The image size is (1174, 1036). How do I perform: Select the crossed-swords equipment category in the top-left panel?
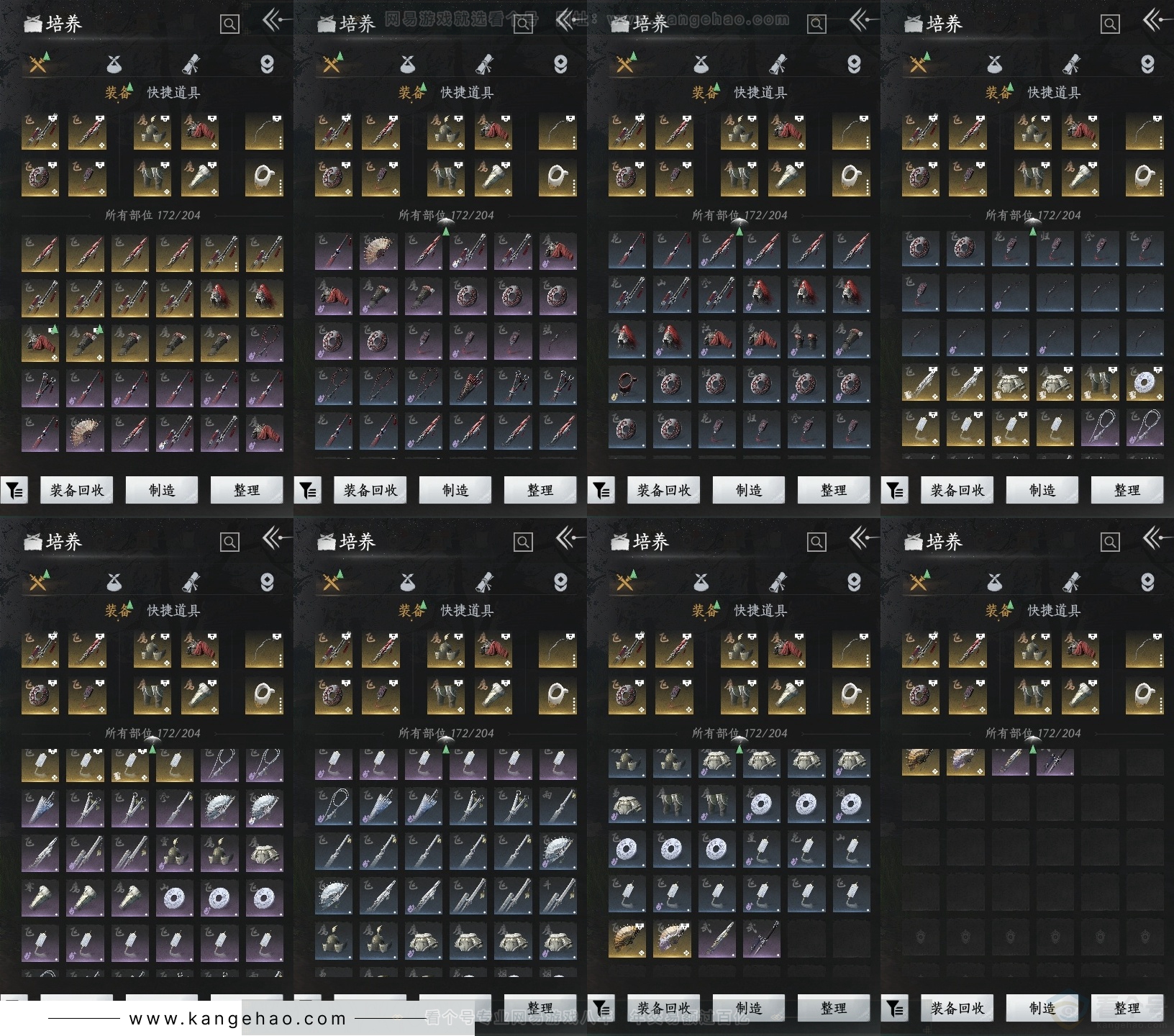[x=38, y=65]
